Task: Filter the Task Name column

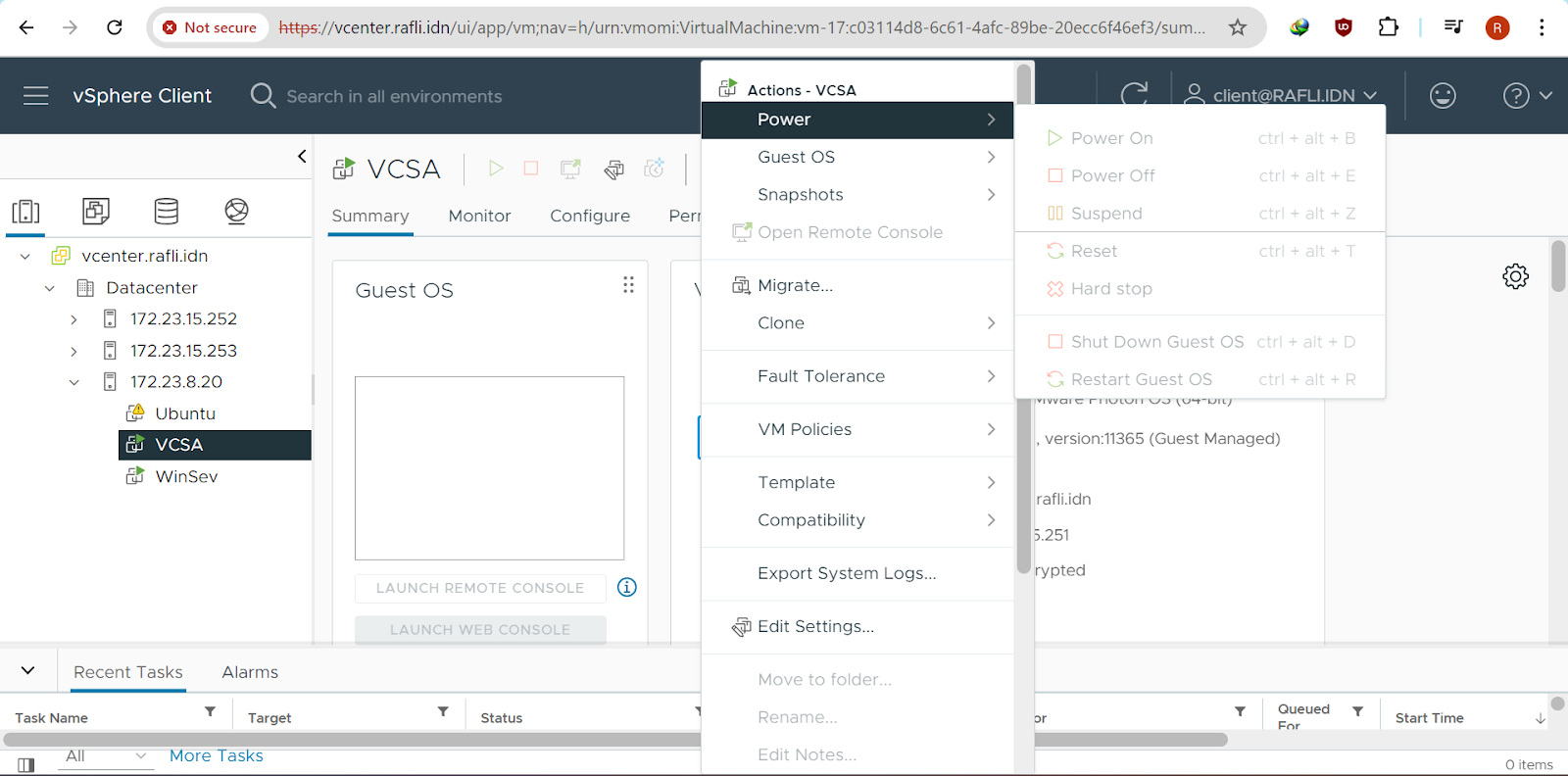Action: tap(210, 711)
